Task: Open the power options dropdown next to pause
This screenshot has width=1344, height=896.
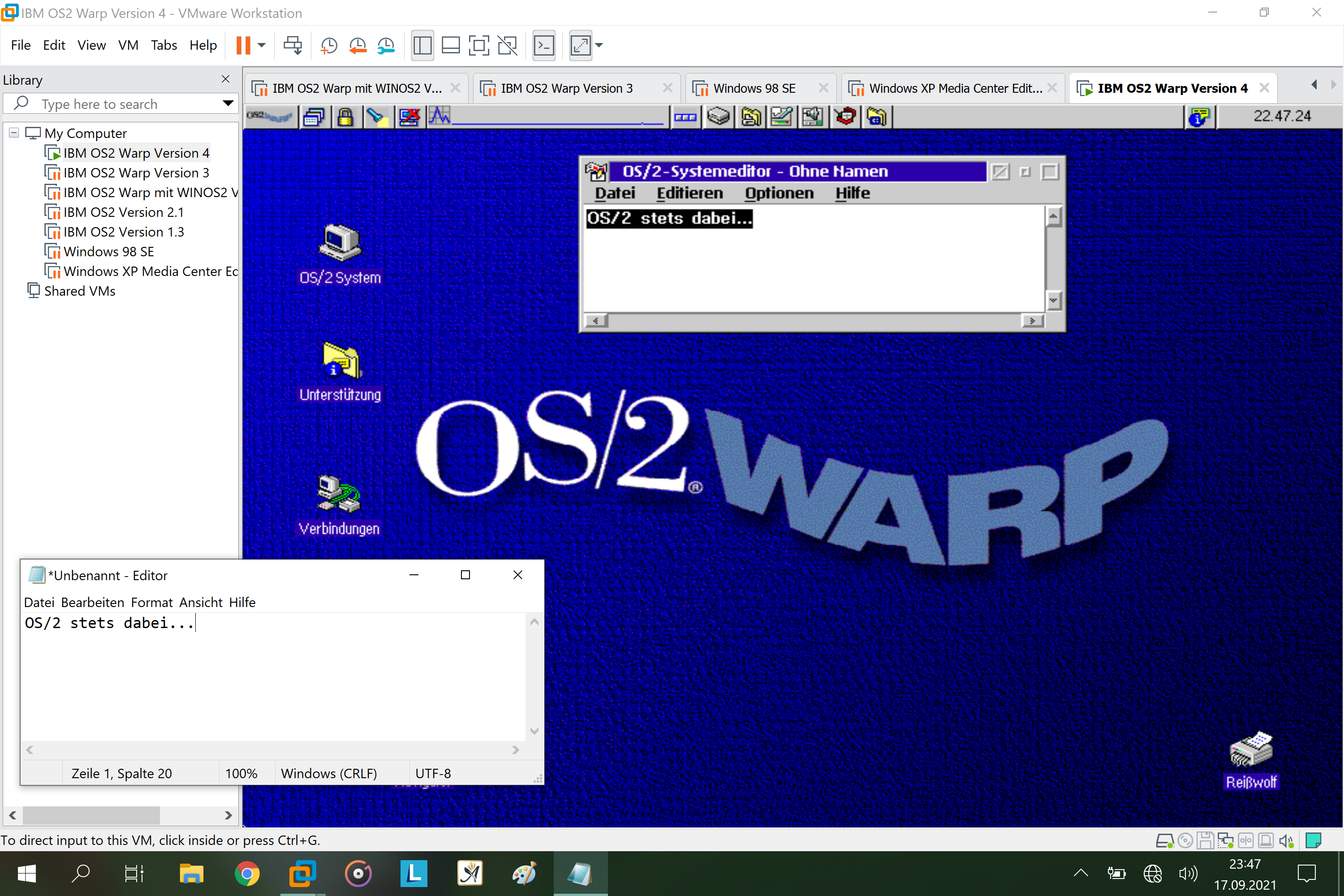Action: (x=262, y=45)
